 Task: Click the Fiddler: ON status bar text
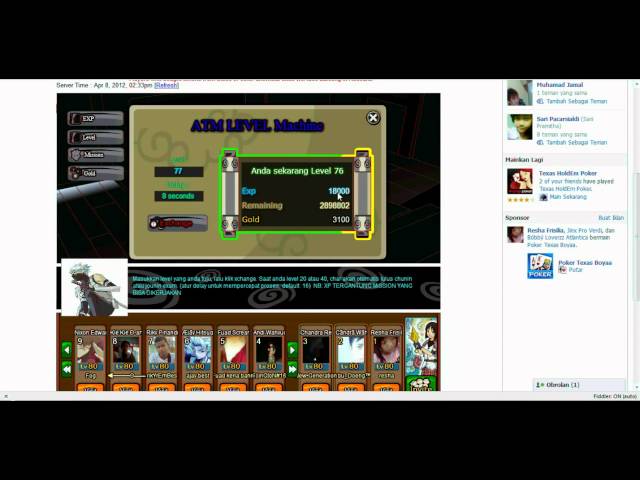615,396
